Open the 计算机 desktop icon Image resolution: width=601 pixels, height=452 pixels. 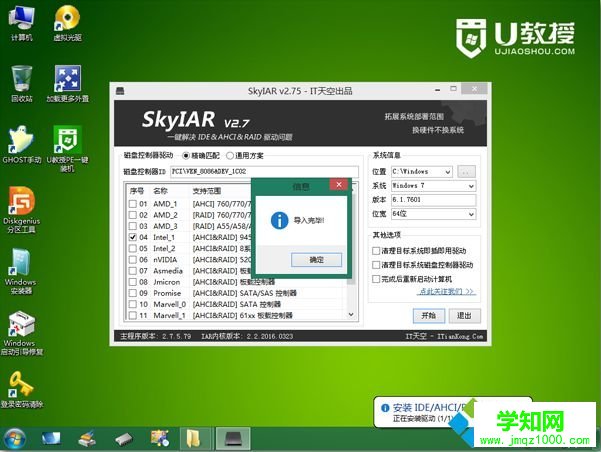coord(21,23)
